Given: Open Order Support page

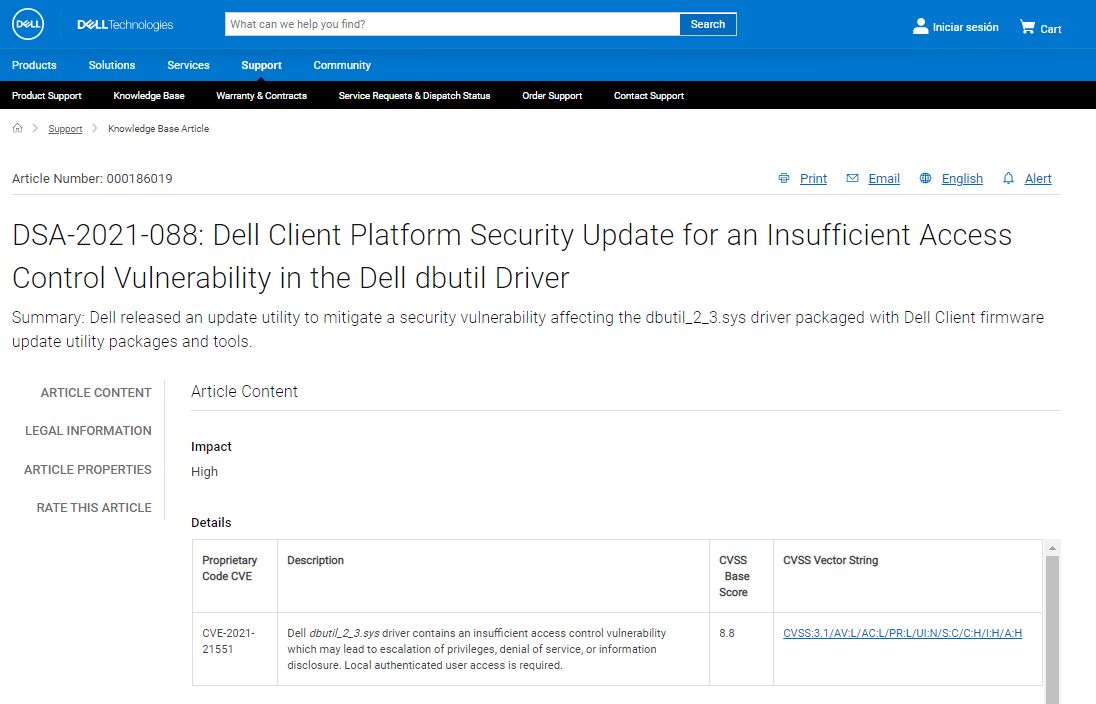Looking at the screenshot, I should point(552,96).
